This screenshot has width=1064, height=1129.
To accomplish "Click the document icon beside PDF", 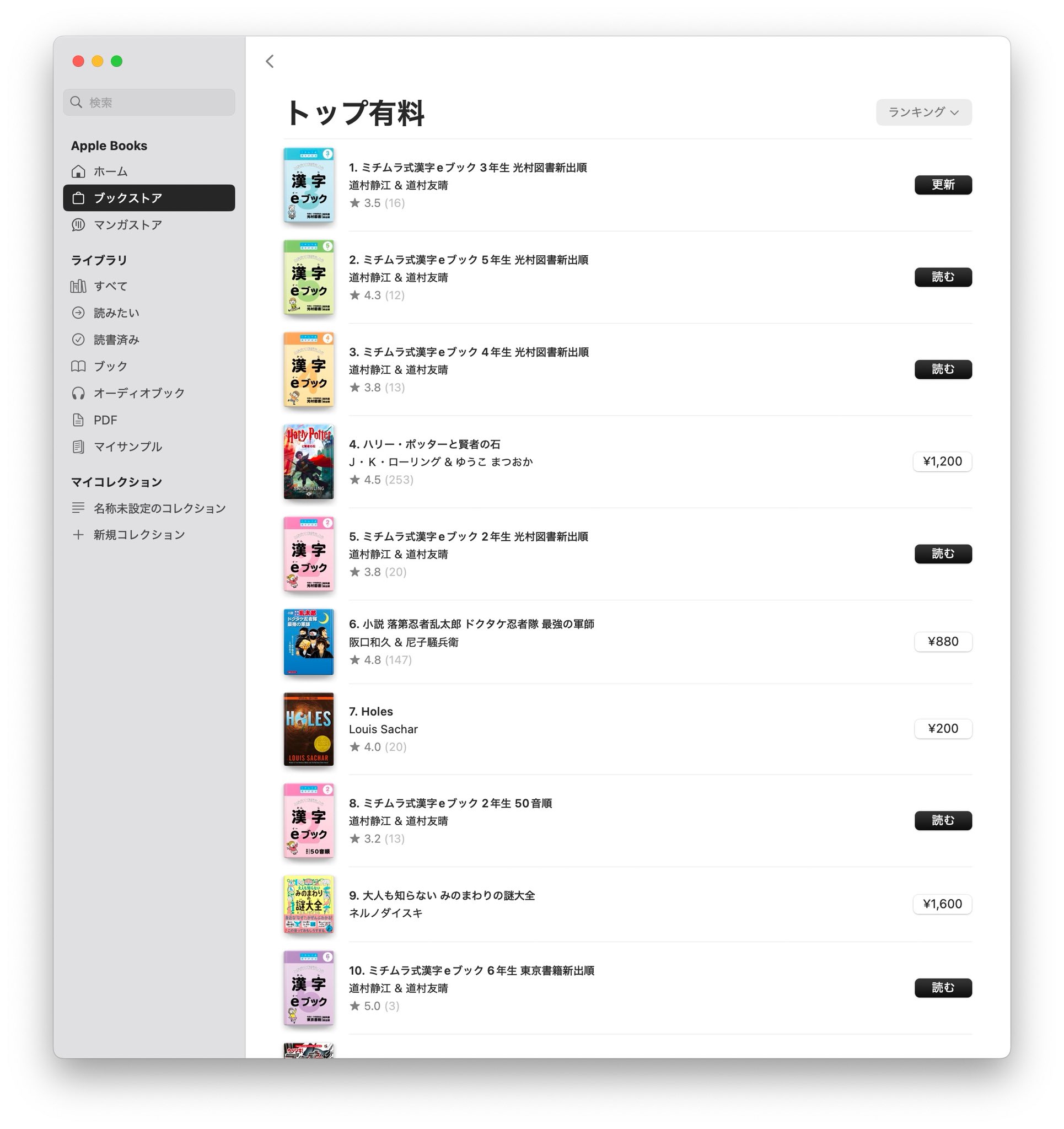I will pyautogui.click(x=78, y=420).
